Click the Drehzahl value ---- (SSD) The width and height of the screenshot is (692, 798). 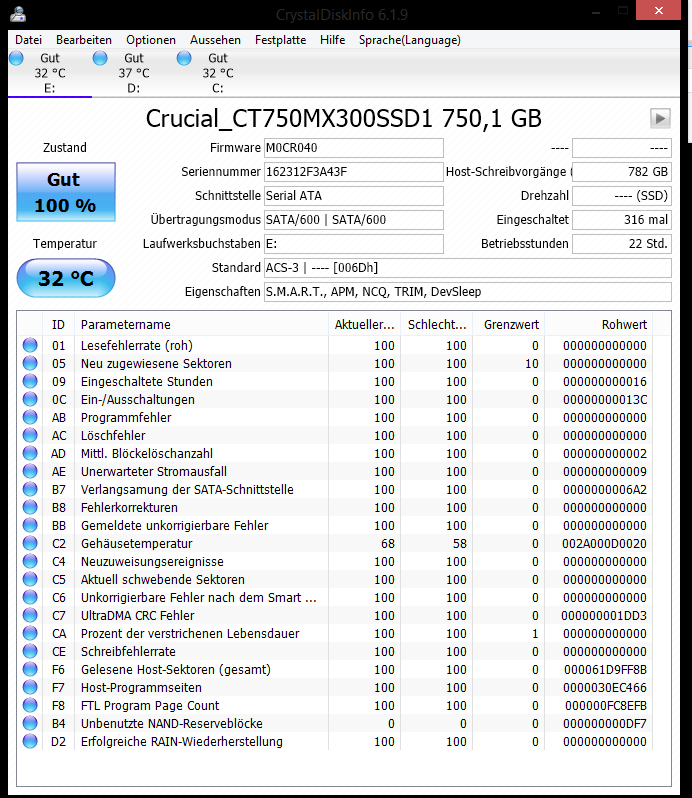point(622,196)
